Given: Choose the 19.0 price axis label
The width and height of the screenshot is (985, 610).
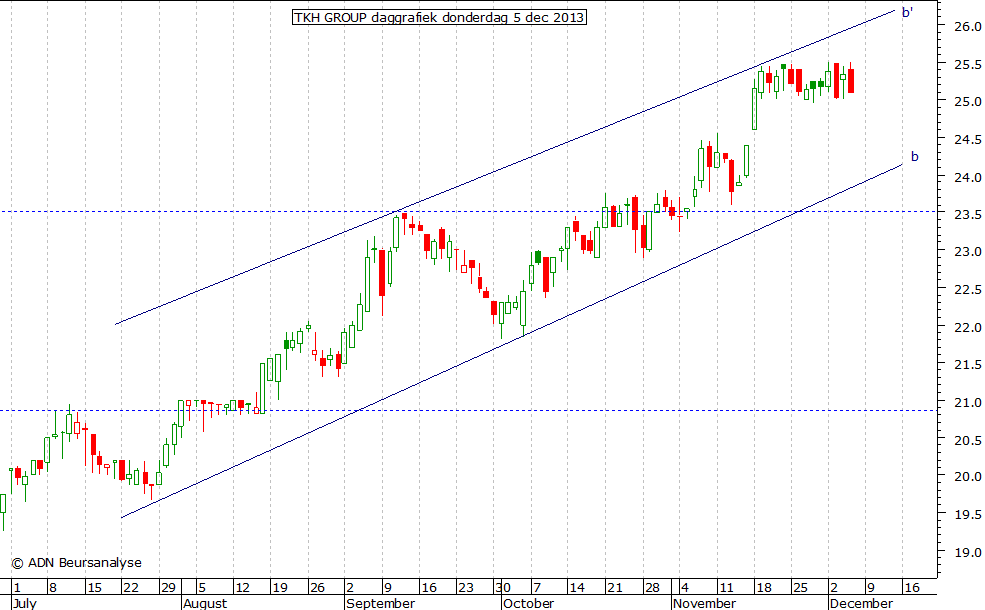Looking at the screenshot, I should tap(967, 553).
